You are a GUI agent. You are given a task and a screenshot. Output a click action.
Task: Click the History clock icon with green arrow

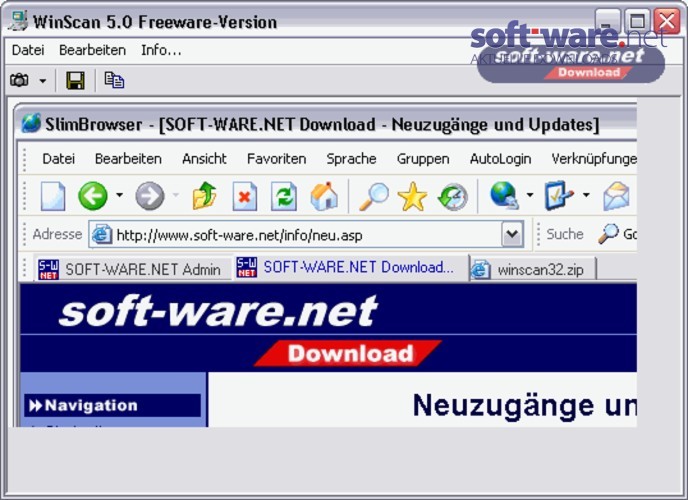453,196
